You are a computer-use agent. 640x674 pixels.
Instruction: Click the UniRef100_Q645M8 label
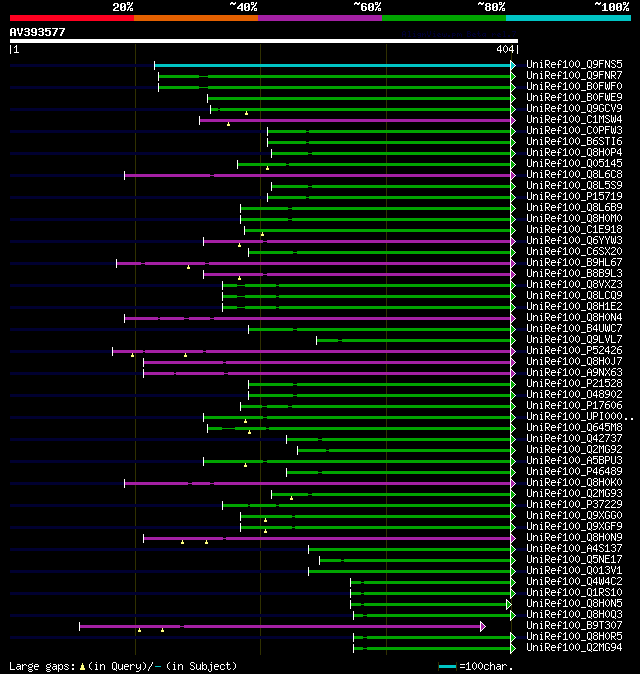coord(574,428)
